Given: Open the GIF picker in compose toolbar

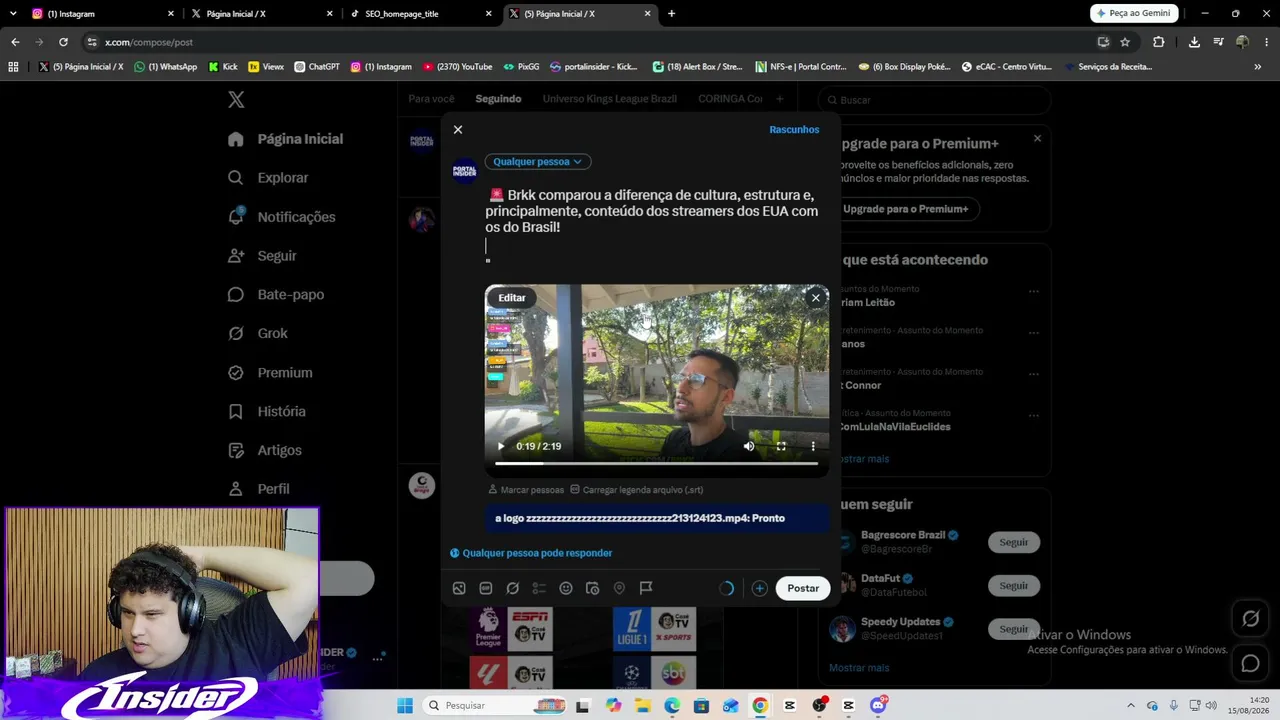Looking at the screenshot, I should pos(486,588).
